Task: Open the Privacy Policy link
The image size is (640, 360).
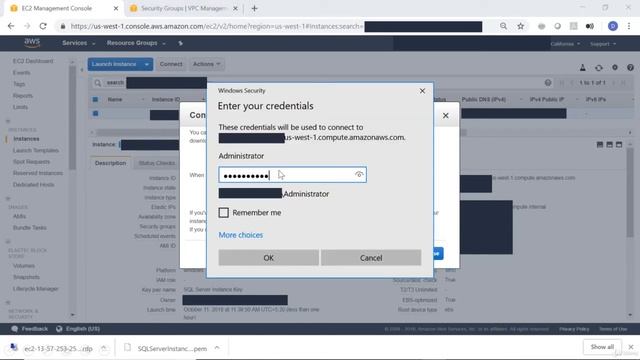Action: (574, 329)
